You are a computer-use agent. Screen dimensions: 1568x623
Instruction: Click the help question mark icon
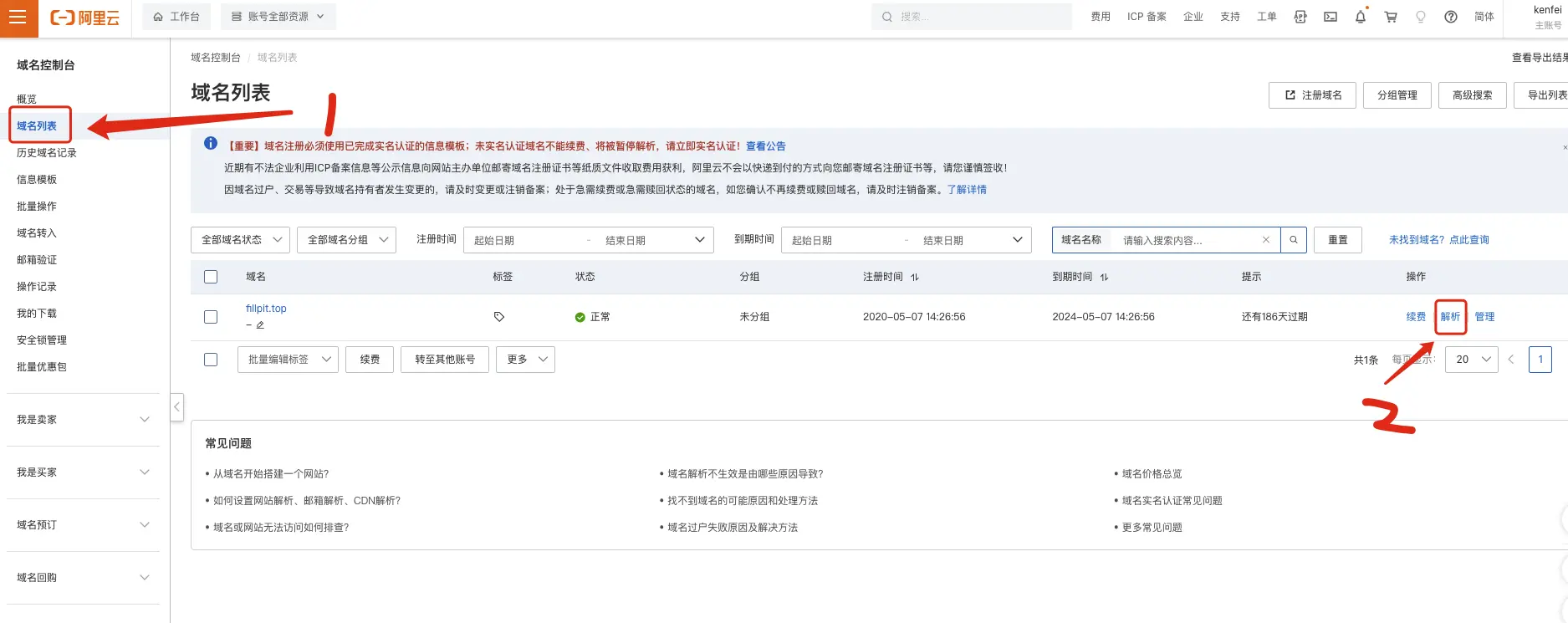[x=1451, y=17]
